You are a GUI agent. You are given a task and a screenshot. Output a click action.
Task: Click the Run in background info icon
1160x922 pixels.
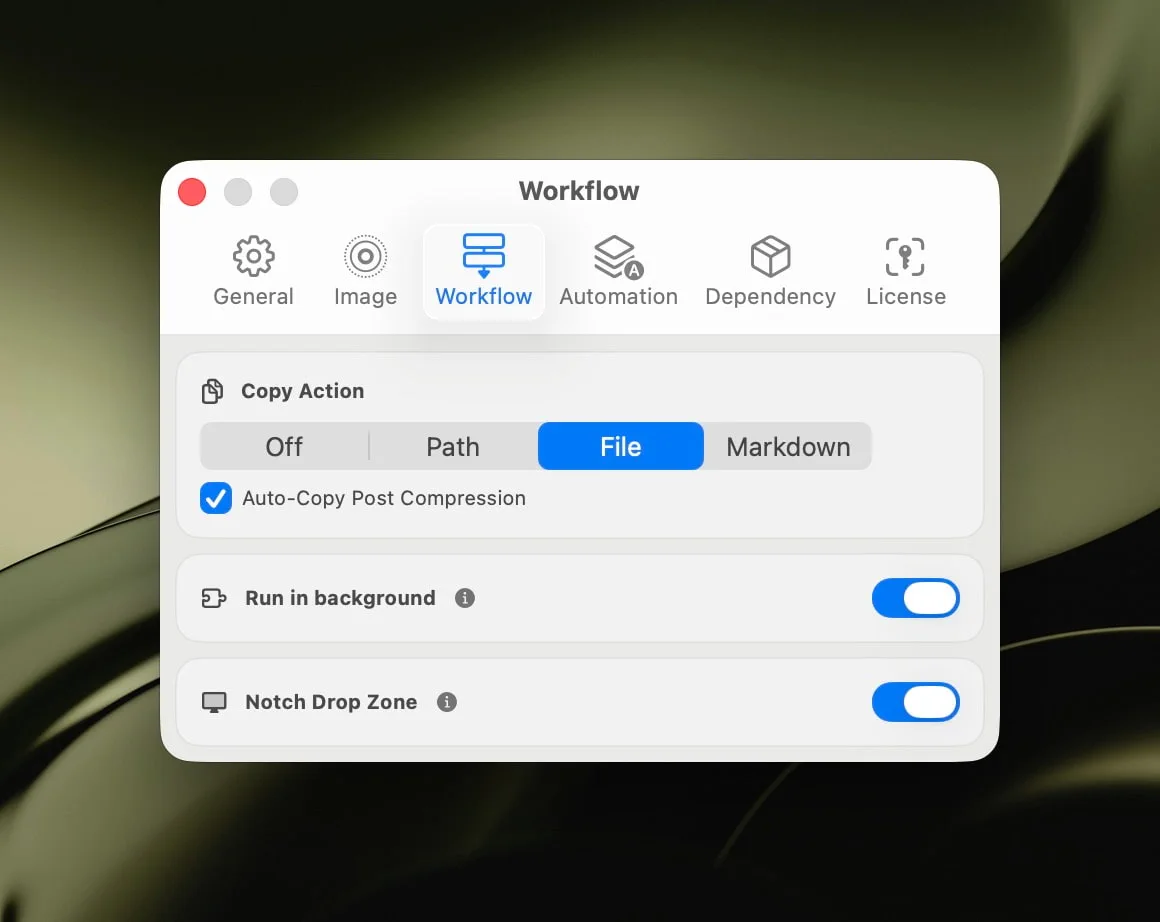[x=464, y=598]
